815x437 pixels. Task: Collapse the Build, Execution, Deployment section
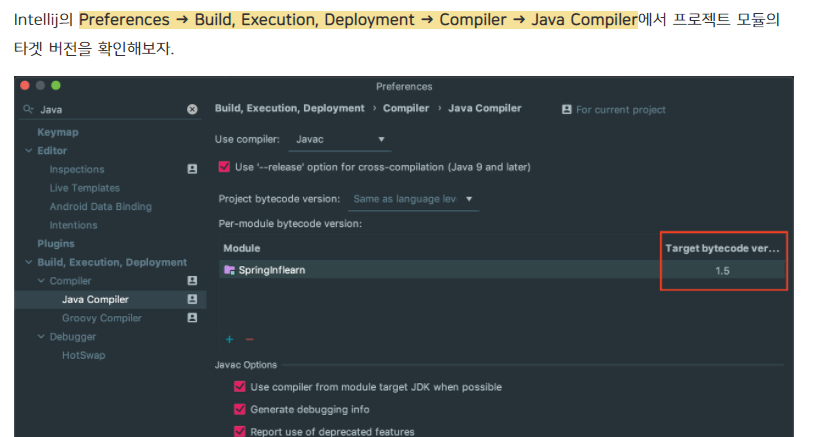29,262
